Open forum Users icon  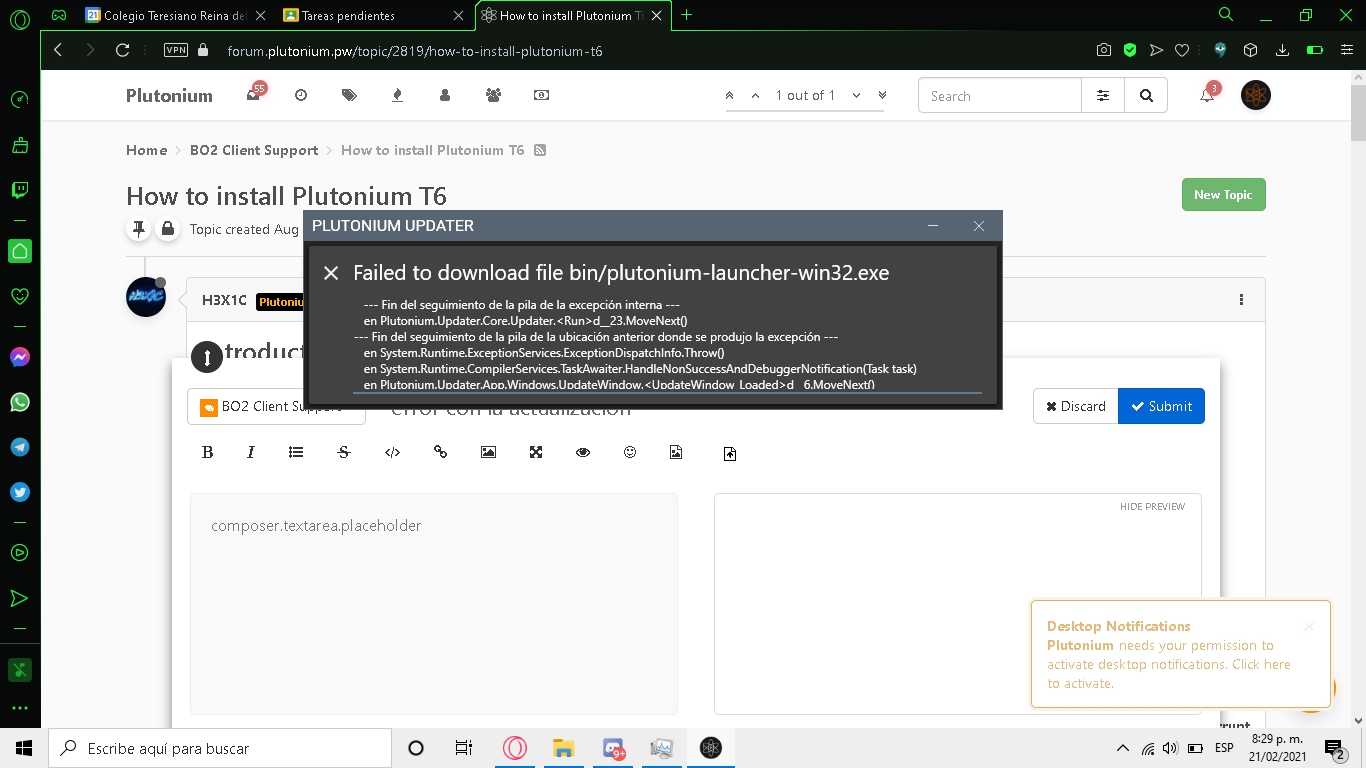point(445,95)
